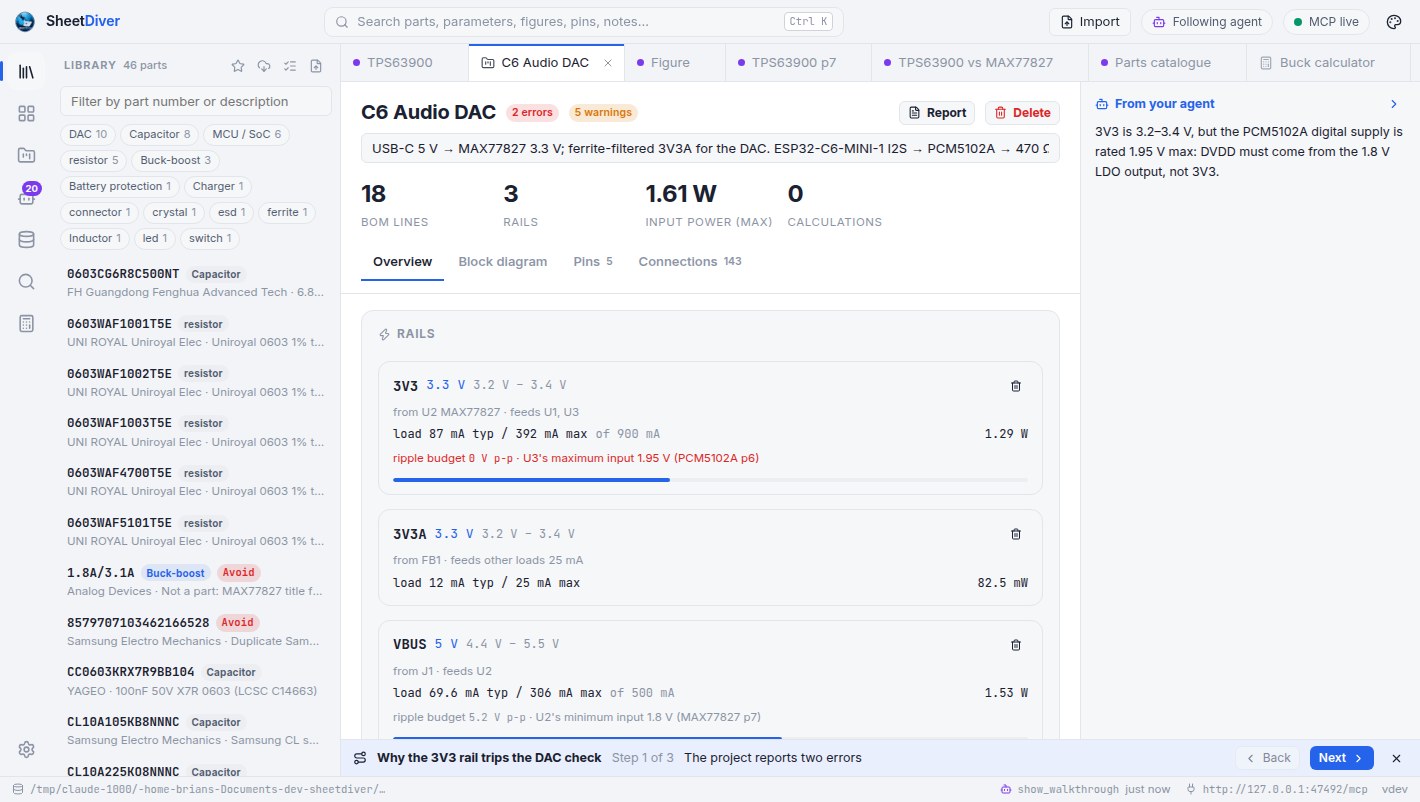Screen dimensions: 1420x802
Task: Click the 2 errors badge
Action: (x=533, y=113)
